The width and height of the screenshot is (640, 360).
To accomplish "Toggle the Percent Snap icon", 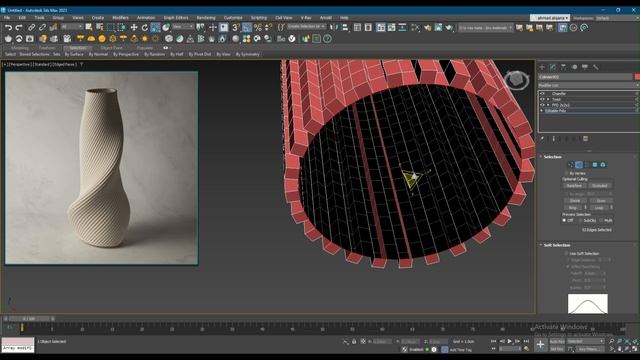I will [x=258, y=28].
